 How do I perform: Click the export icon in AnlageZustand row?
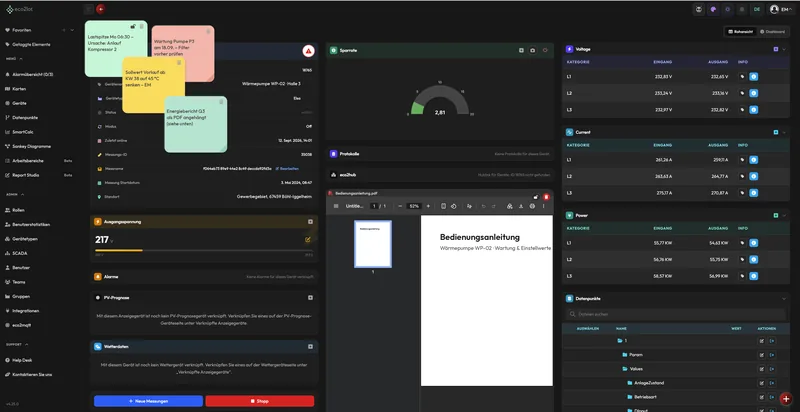[x=772, y=383]
